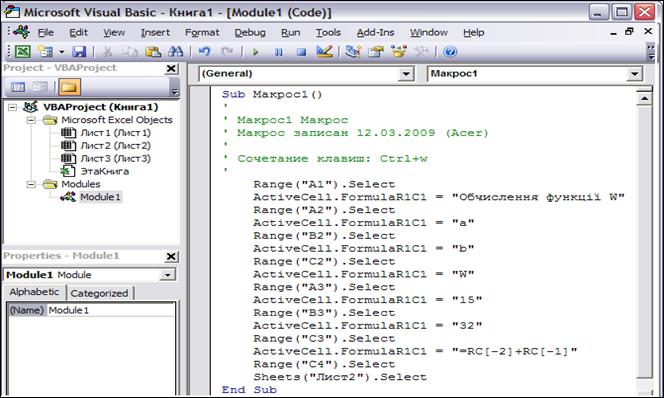Image resolution: width=664 pixels, height=398 pixels.
Task: Stop execution with the Reset button
Action: [301, 52]
